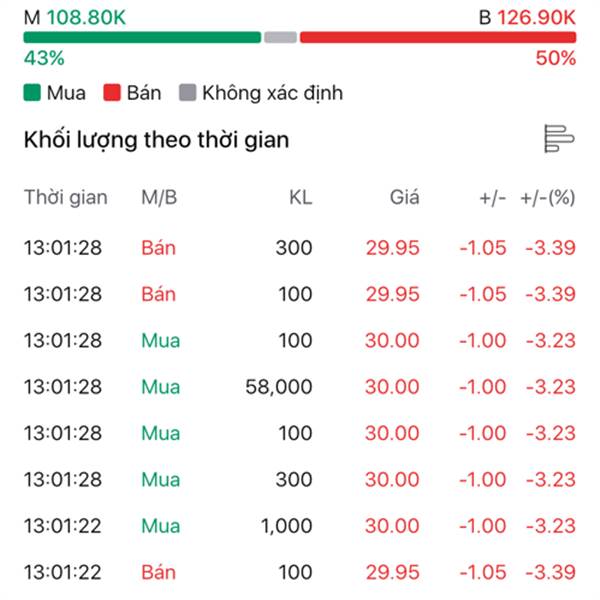The image size is (600, 600).
Task: Open the volume-by-price chart icon
Action: (559, 139)
